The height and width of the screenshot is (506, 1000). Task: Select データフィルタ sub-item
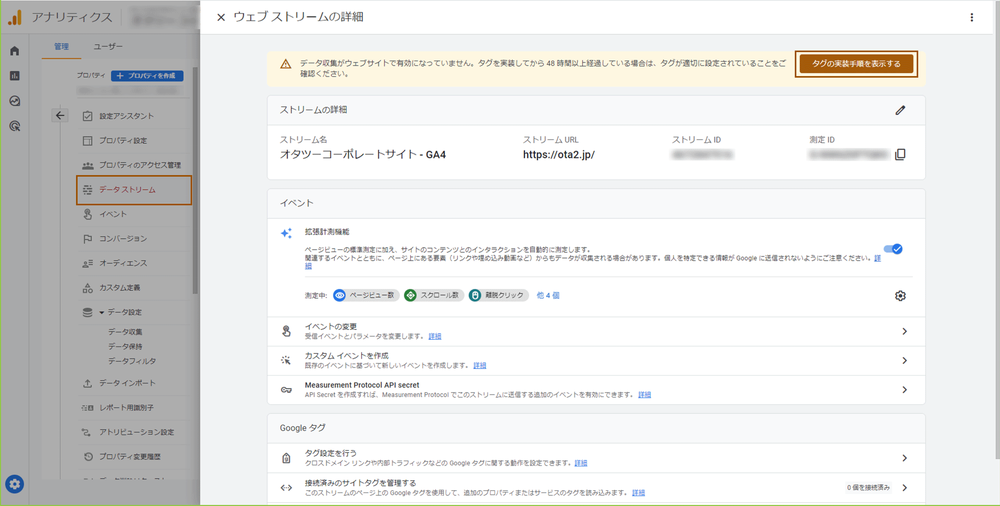point(131,361)
